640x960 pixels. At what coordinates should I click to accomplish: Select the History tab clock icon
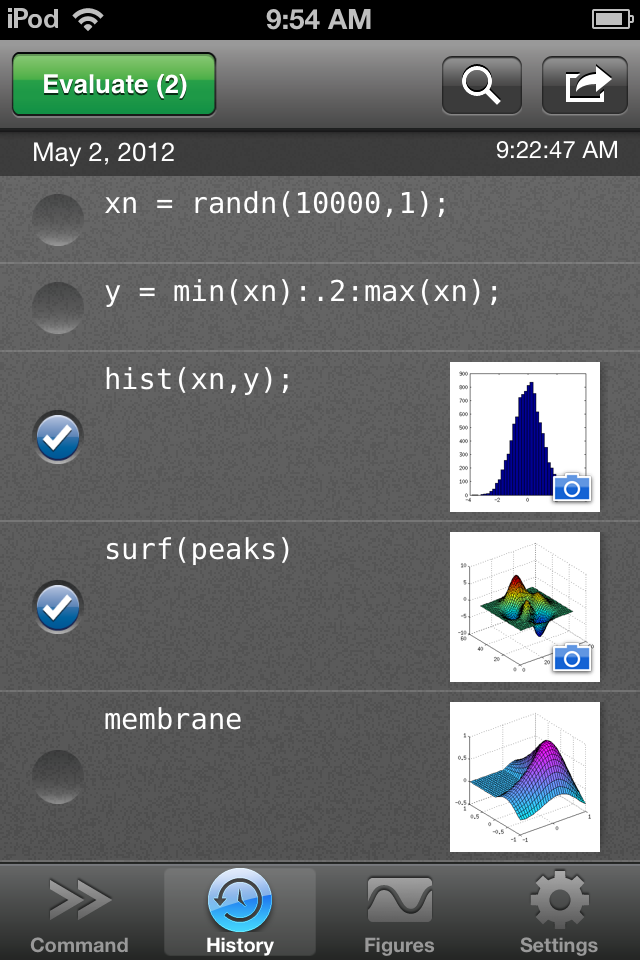240,901
